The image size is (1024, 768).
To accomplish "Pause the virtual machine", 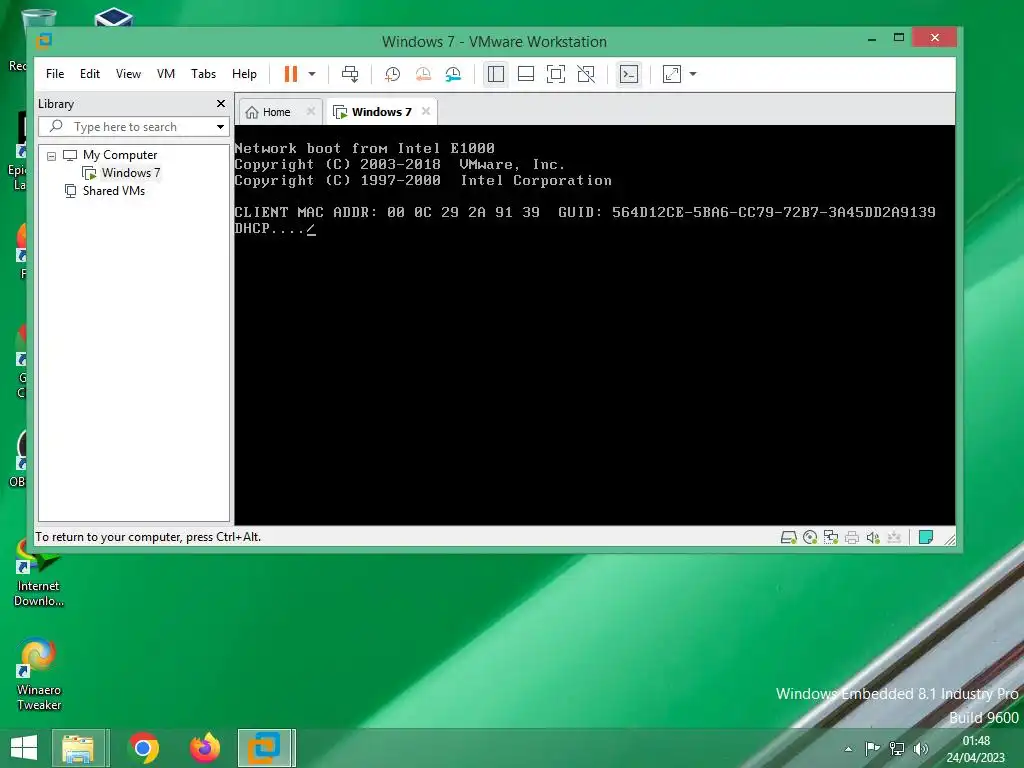I will tap(291, 74).
